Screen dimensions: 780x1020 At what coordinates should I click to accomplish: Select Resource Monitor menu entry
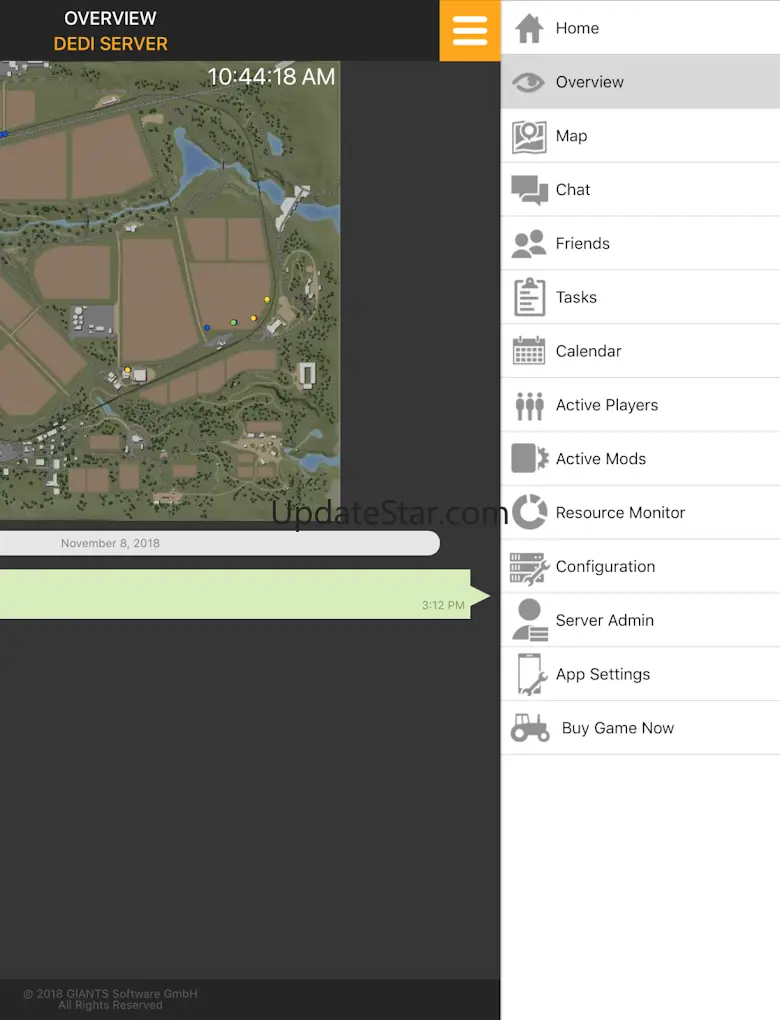(x=640, y=513)
